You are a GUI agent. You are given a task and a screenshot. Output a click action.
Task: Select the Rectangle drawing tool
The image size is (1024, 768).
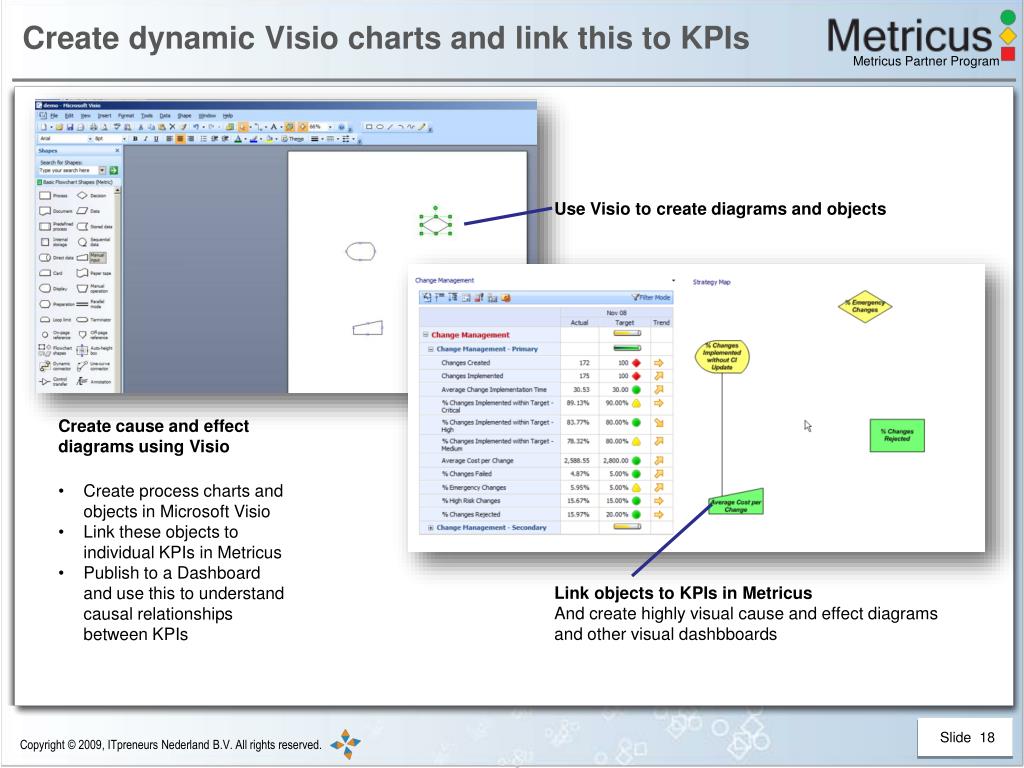tap(368, 127)
